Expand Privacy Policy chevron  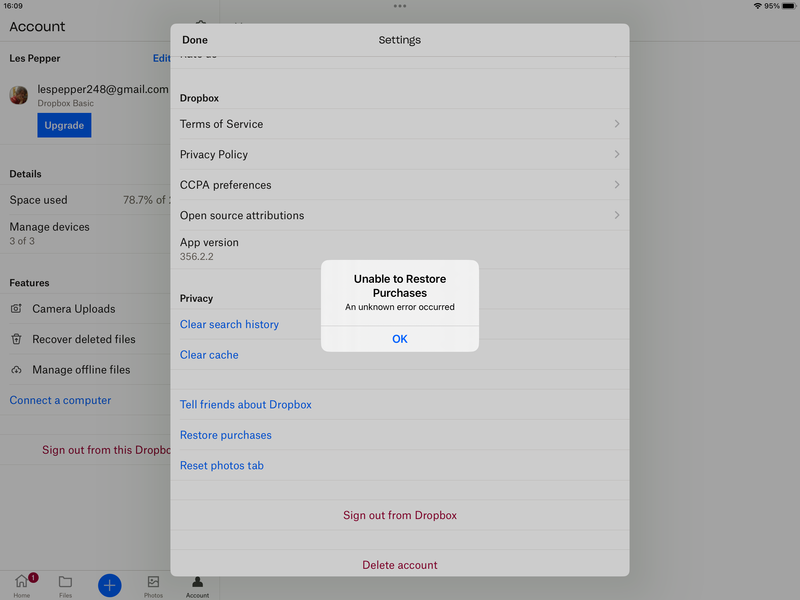click(617, 154)
